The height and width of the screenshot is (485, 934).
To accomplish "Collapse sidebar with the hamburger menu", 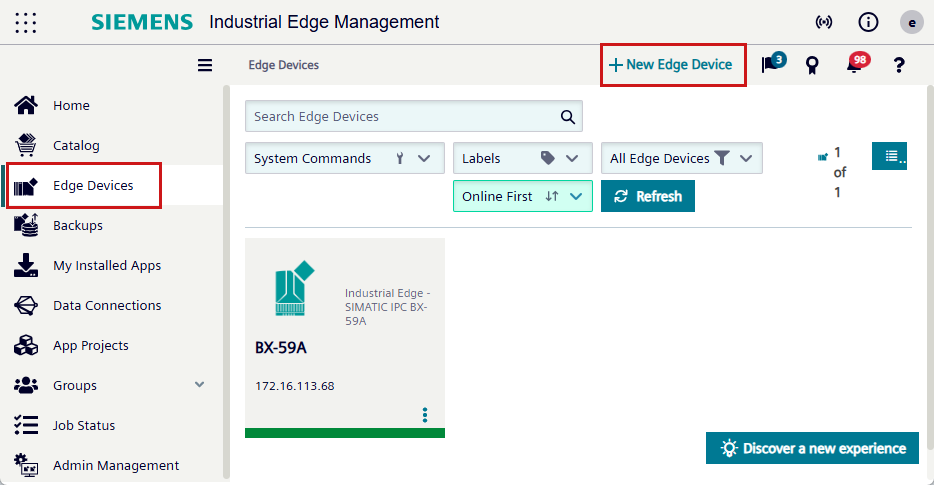I will (205, 65).
